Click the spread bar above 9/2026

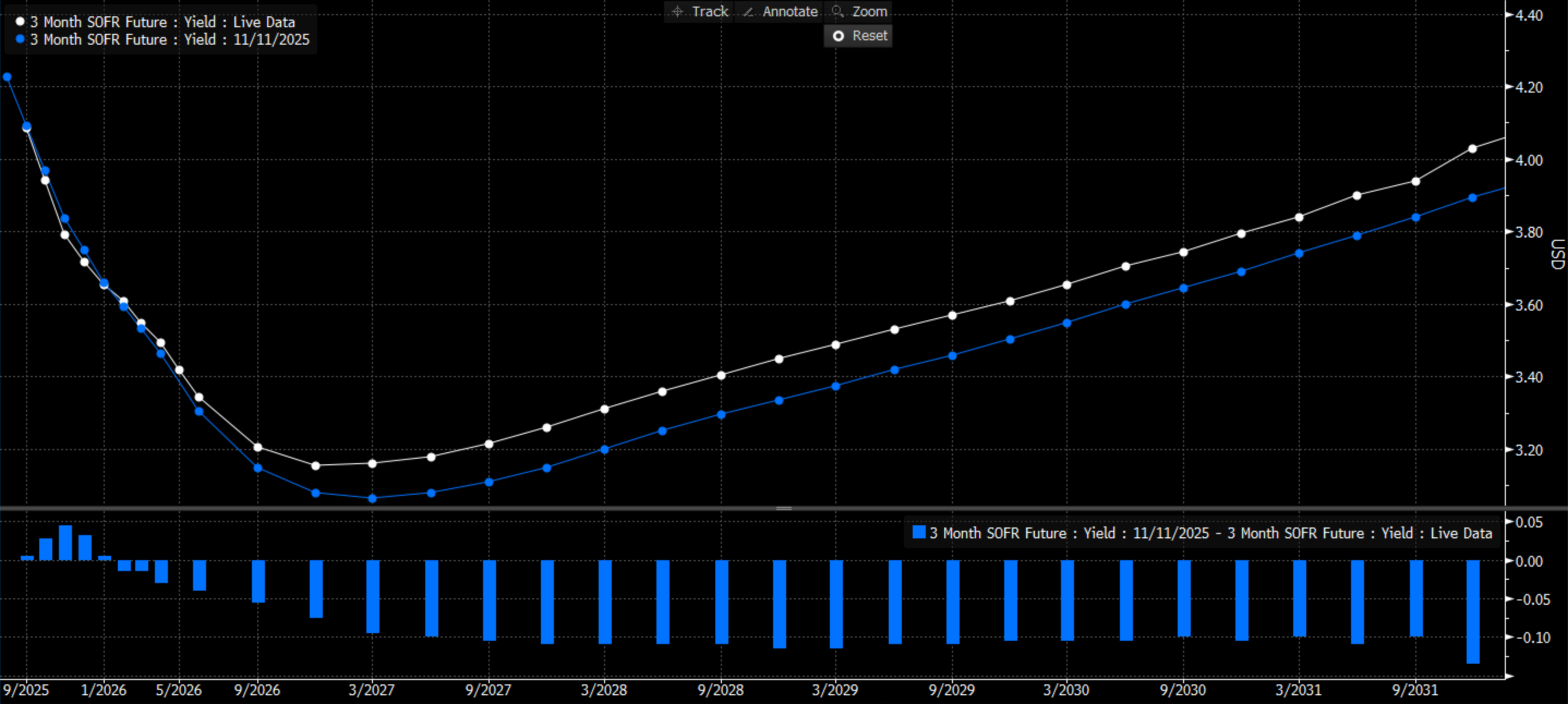258,581
